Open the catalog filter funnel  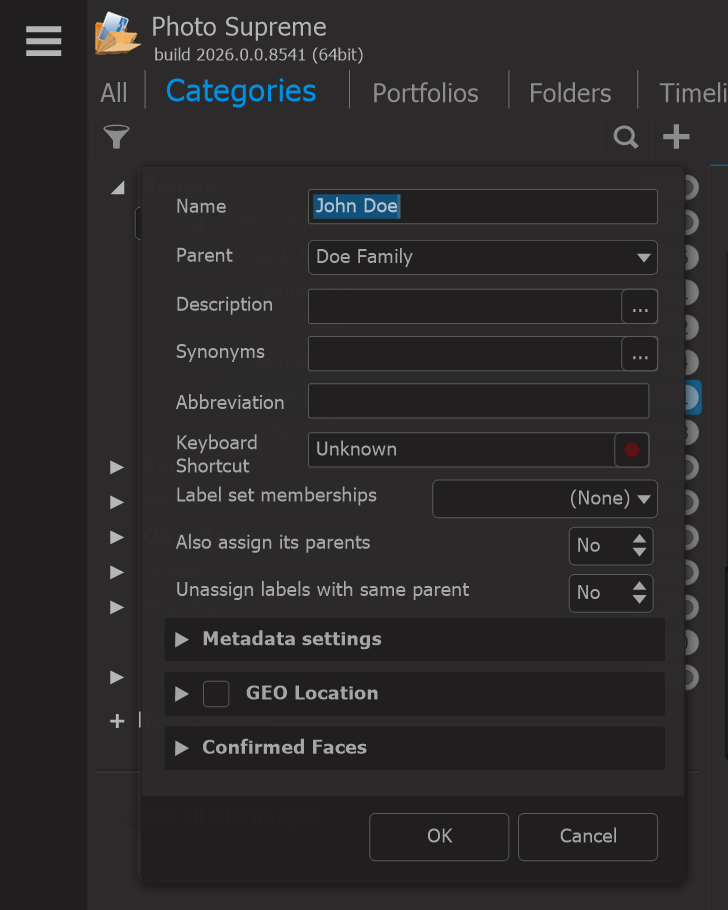(x=116, y=138)
